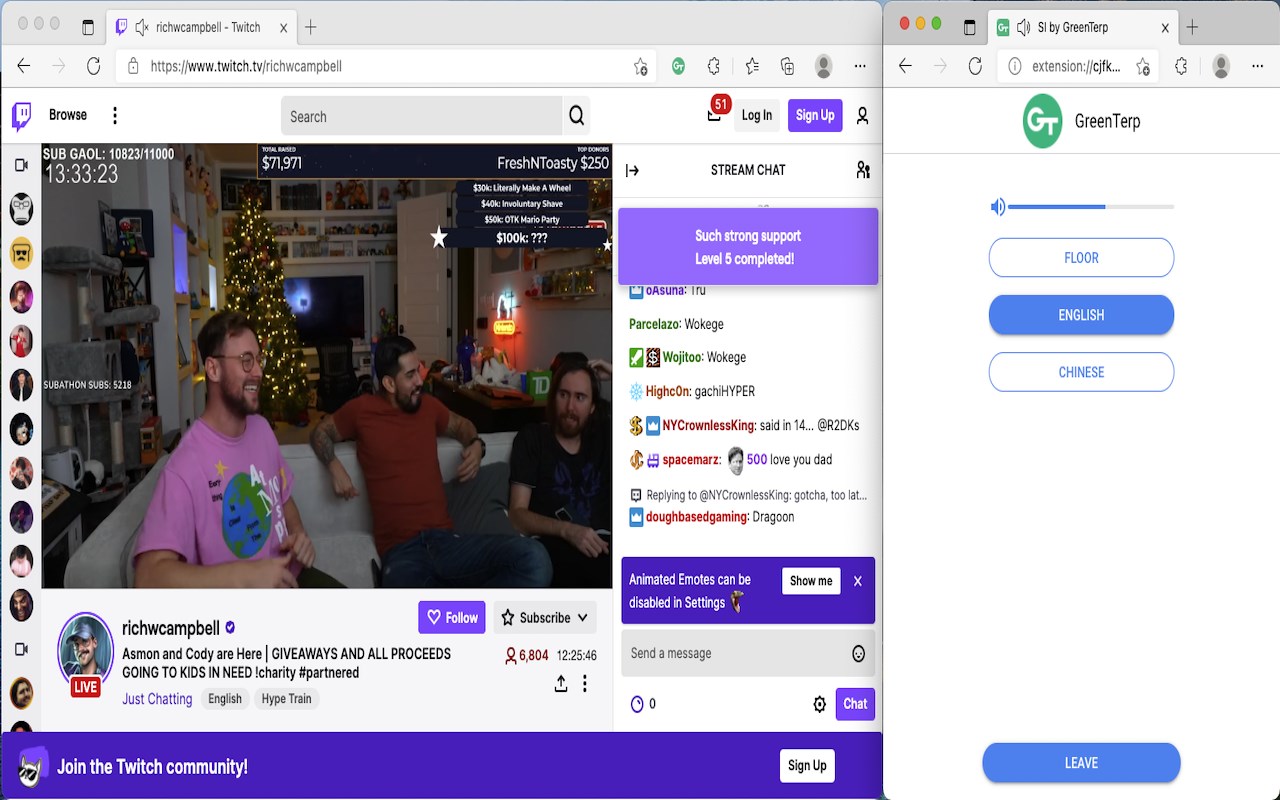Open Twitch notifications inbox with 51 badge
1280x800 pixels.
pos(715,114)
